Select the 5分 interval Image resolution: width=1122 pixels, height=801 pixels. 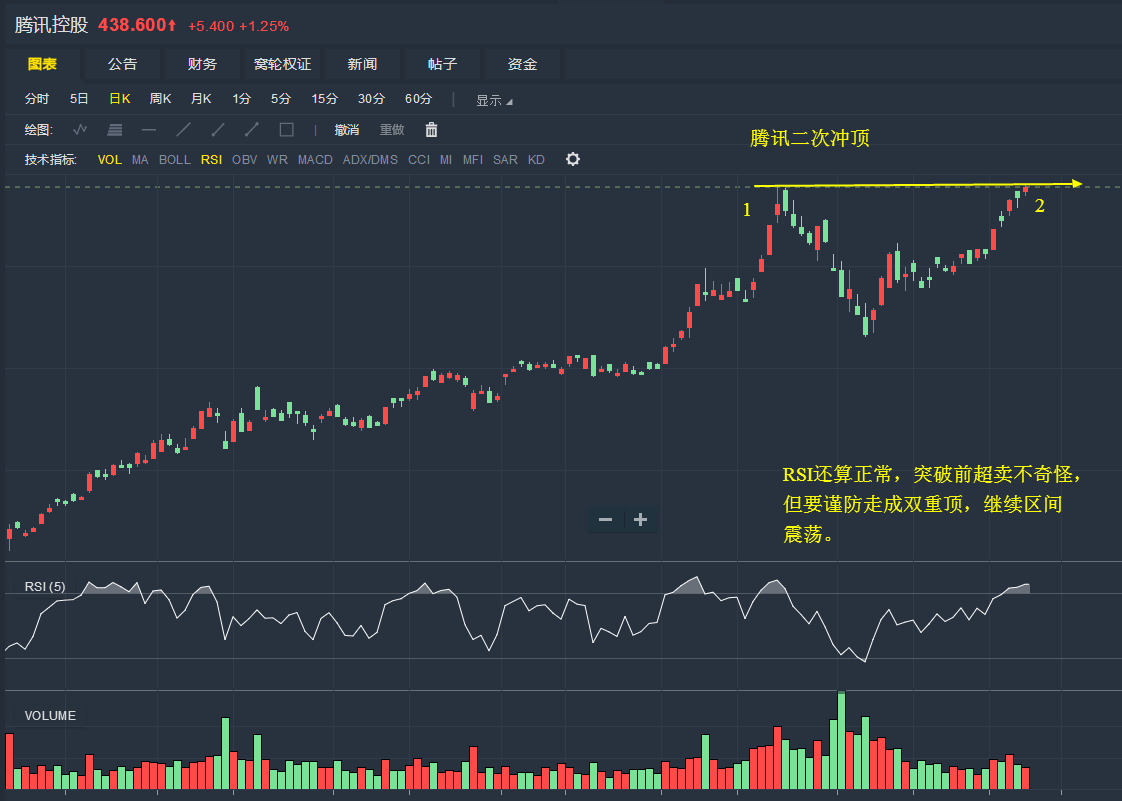click(280, 99)
